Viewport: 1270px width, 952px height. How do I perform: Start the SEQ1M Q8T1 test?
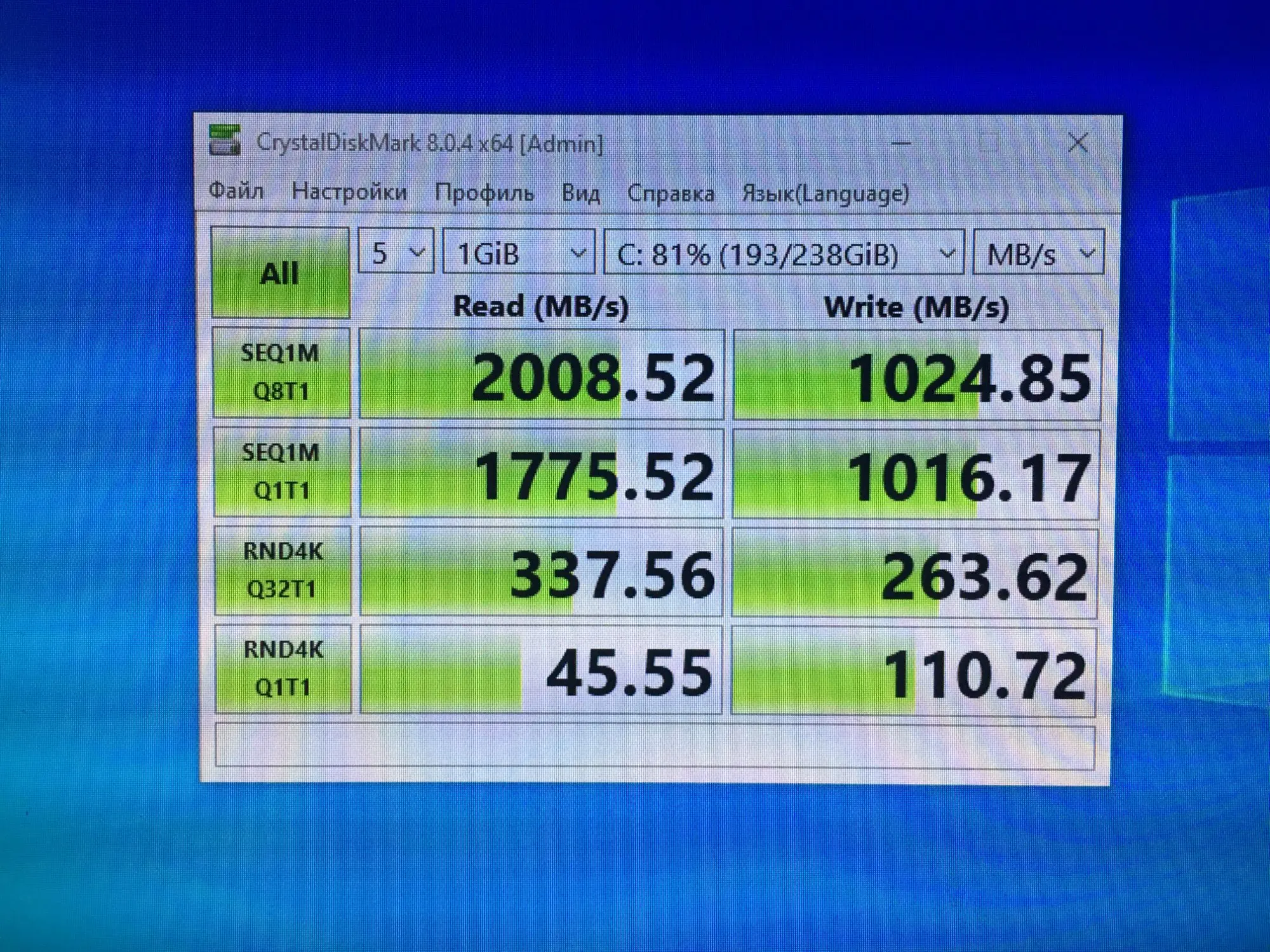coord(281,373)
